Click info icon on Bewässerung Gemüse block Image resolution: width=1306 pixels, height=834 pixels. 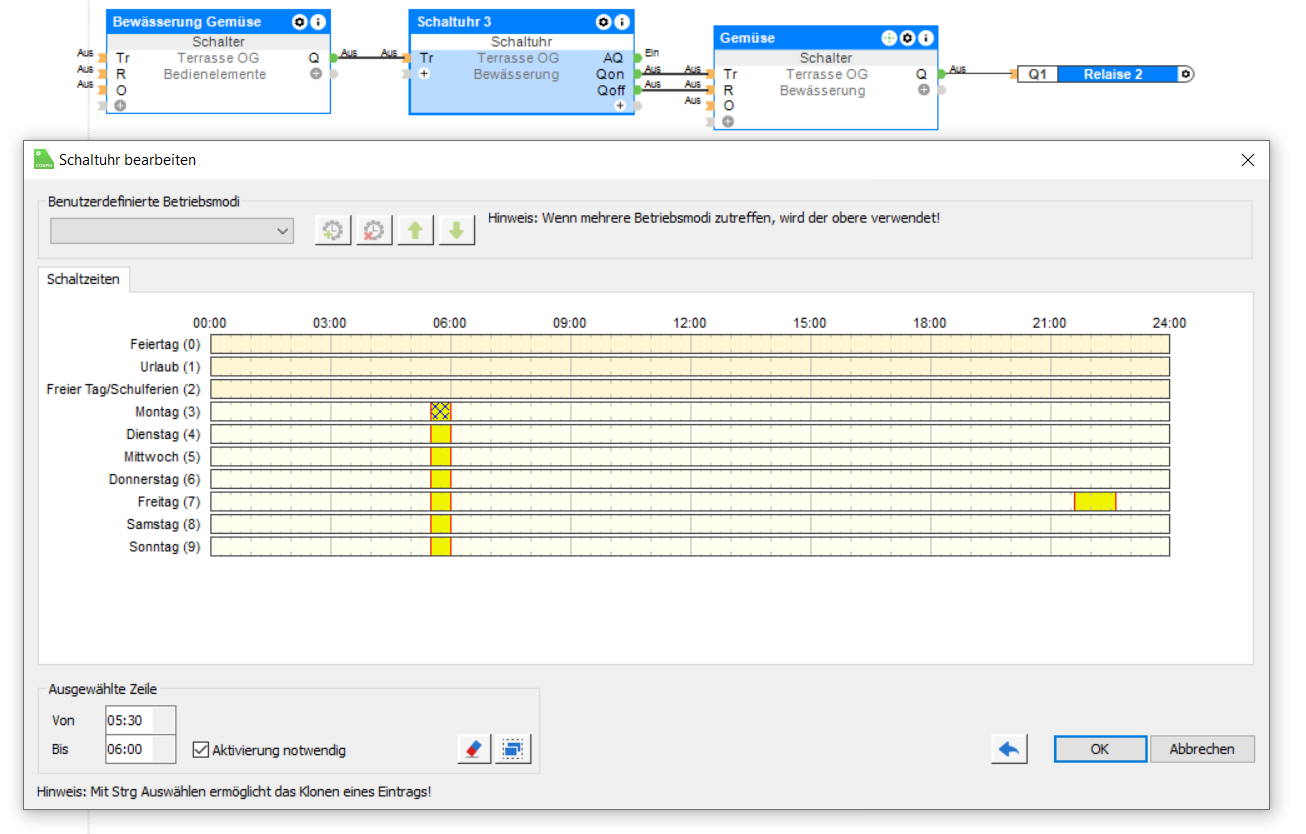coord(318,22)
